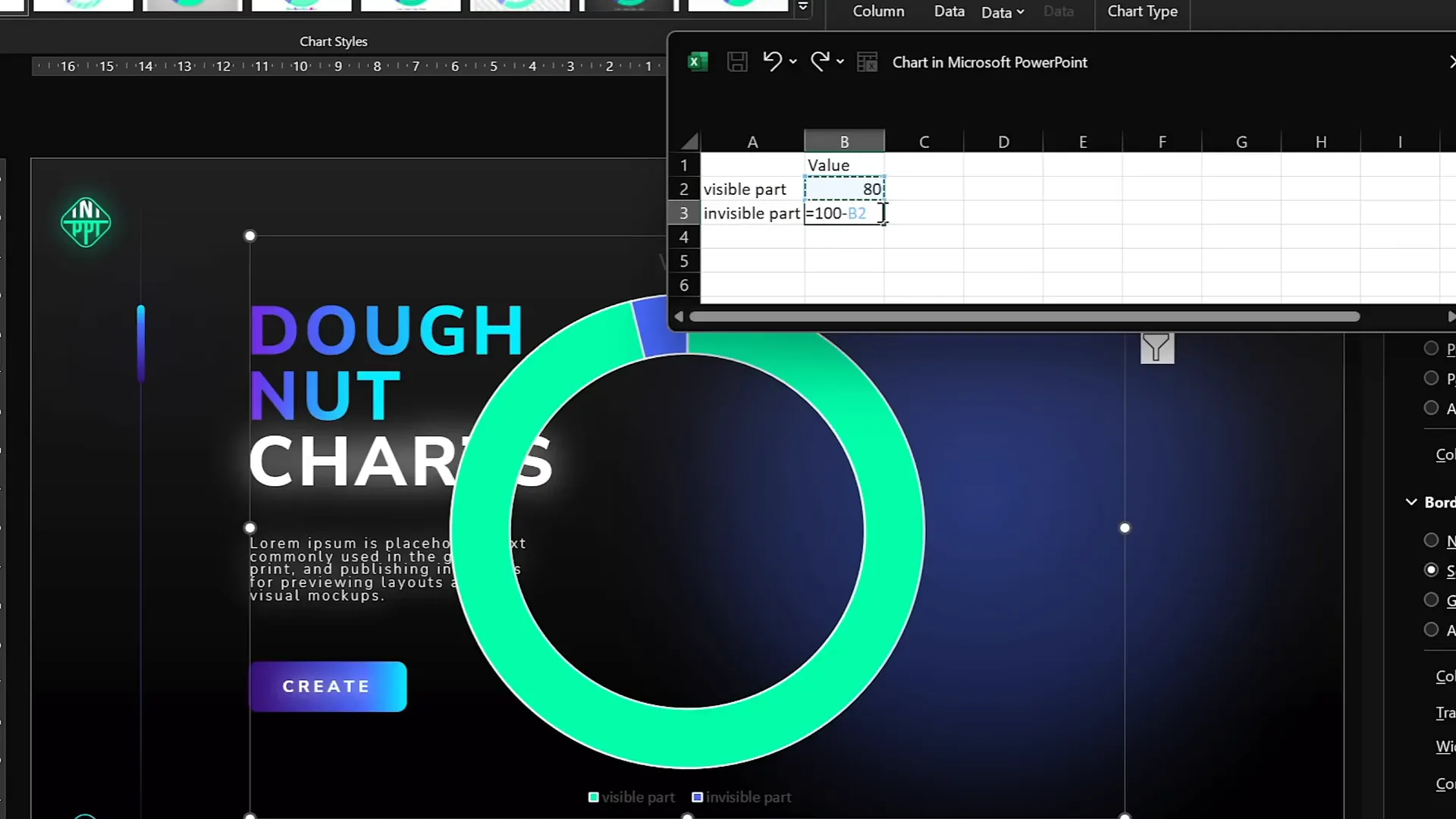This screenshot has width=1456, height=819.
Task: Close the Chart in Microsoft PowerPoint window
Action: pos(1451,62)
